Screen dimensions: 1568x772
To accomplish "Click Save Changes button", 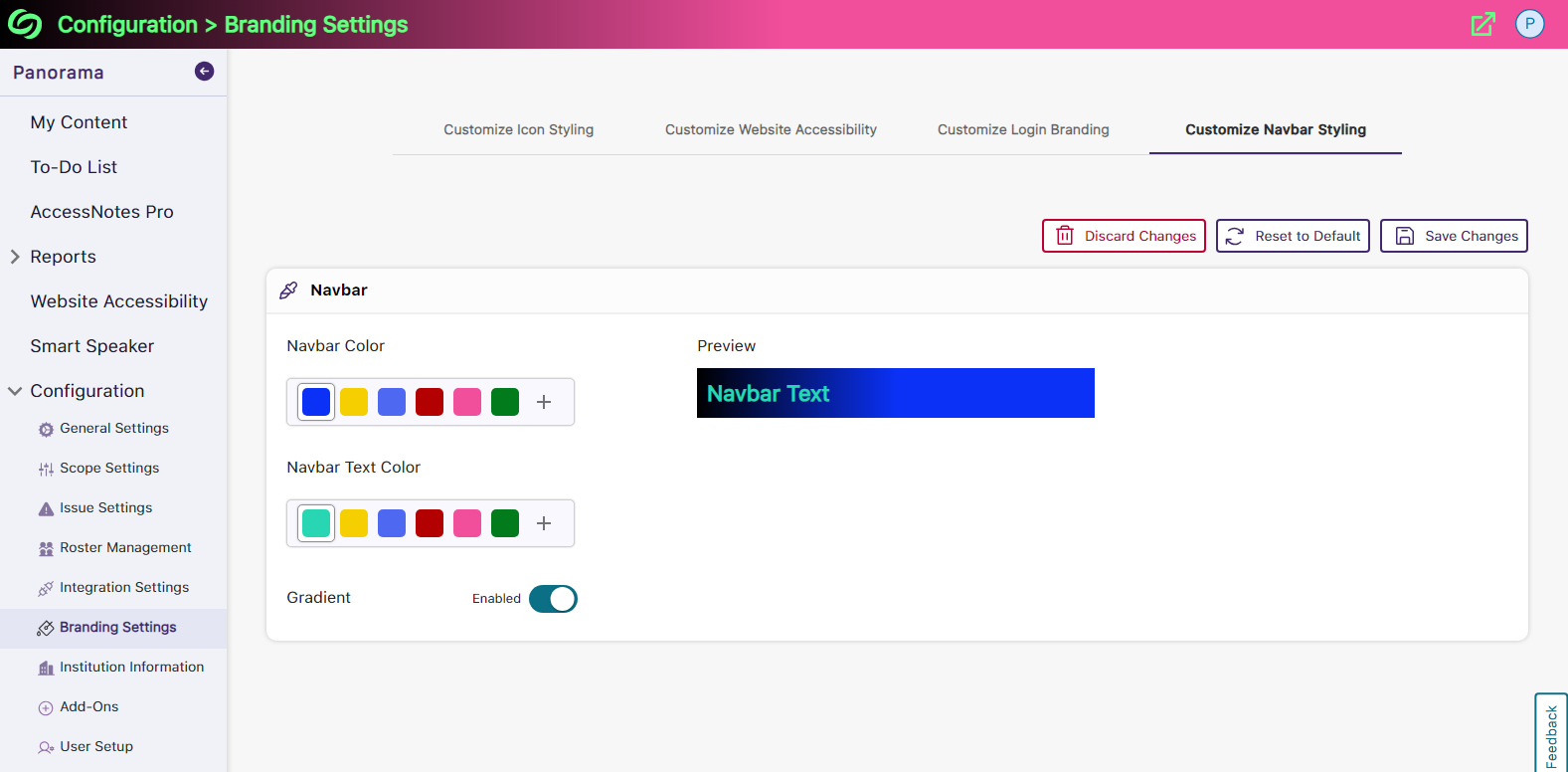I will [x=1454, y=236].
